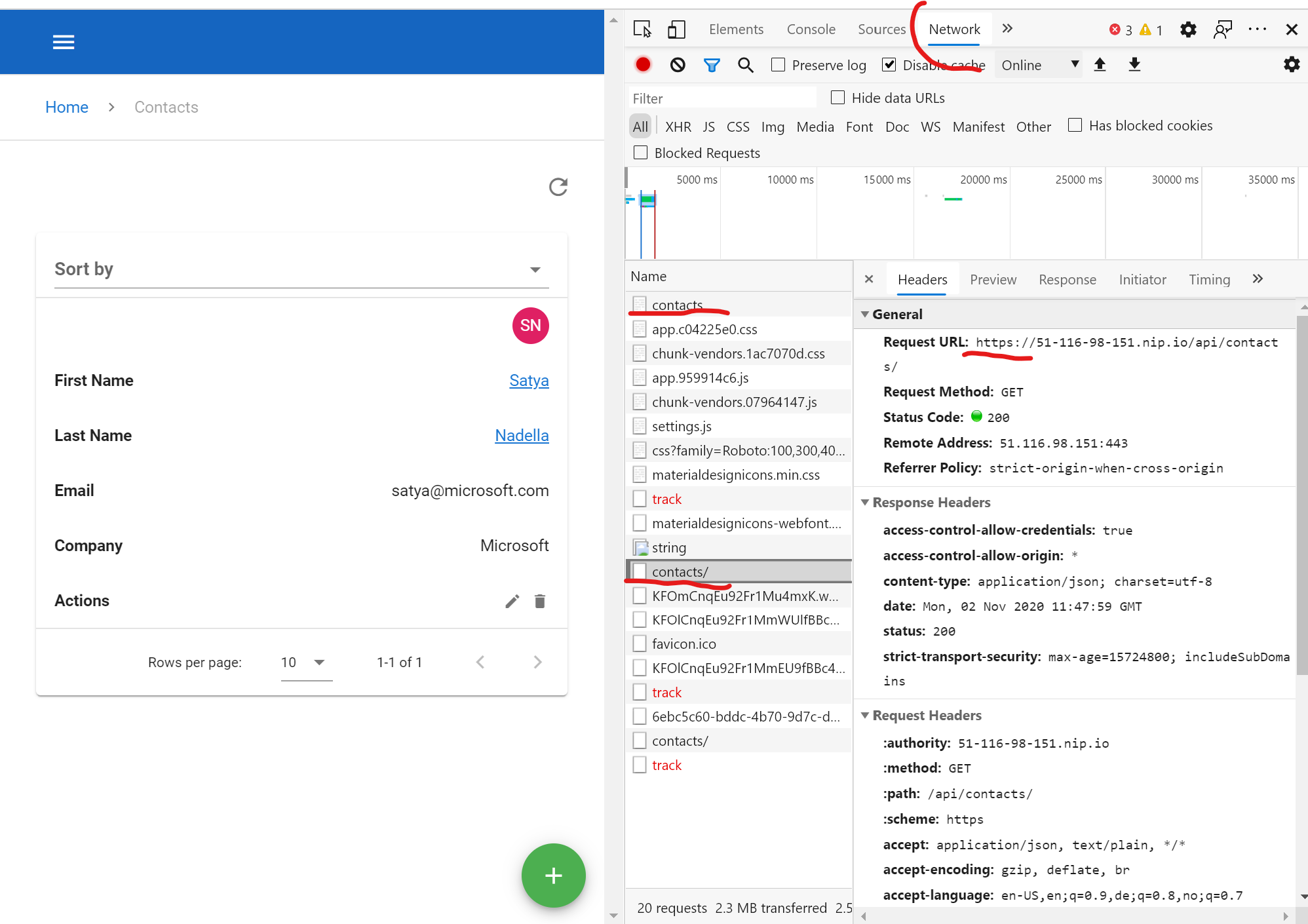Screen dimensions: 1308x924
Task: Add a new contact with plus button
Action: 554,876
